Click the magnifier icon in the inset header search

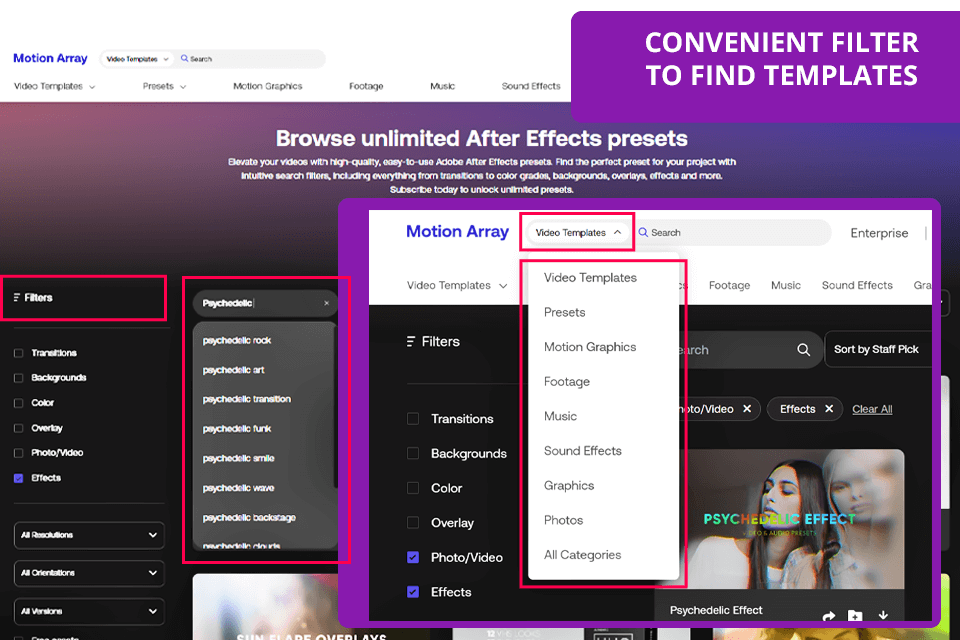pos(643,233)
